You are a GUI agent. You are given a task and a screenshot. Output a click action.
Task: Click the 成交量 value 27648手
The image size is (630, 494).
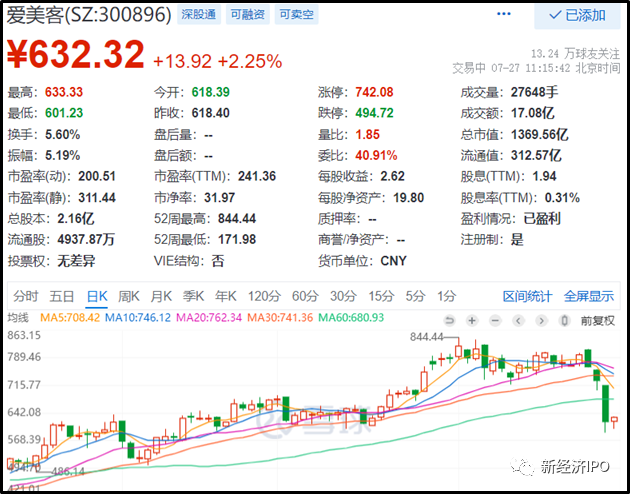pos(534,92)
